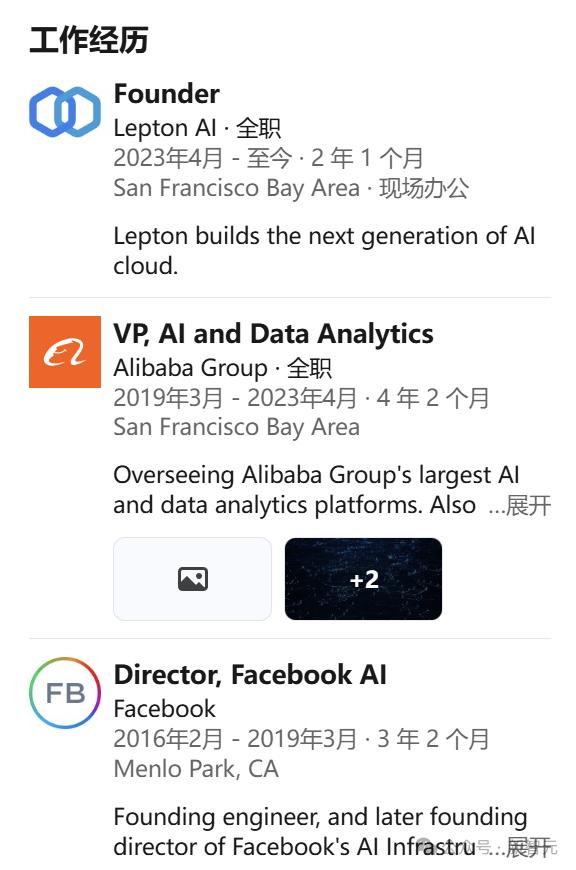Click the Overseeing Alibaba Group's largest AI text

coord(316,476)
